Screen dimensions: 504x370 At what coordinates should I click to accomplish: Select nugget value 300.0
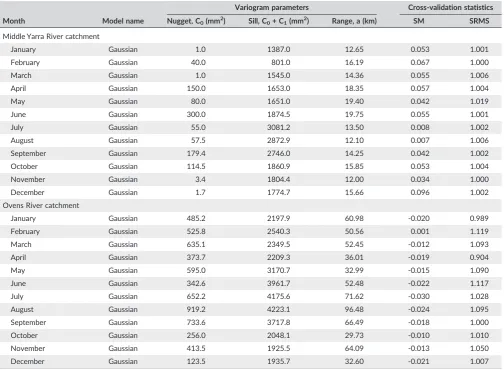point(196,114)
